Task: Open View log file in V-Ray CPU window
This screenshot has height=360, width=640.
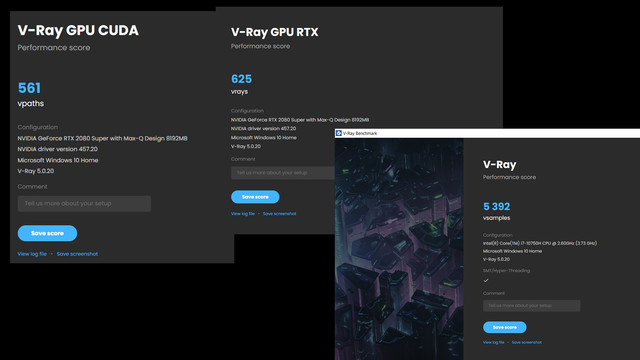Action: [x=493, y=342]
